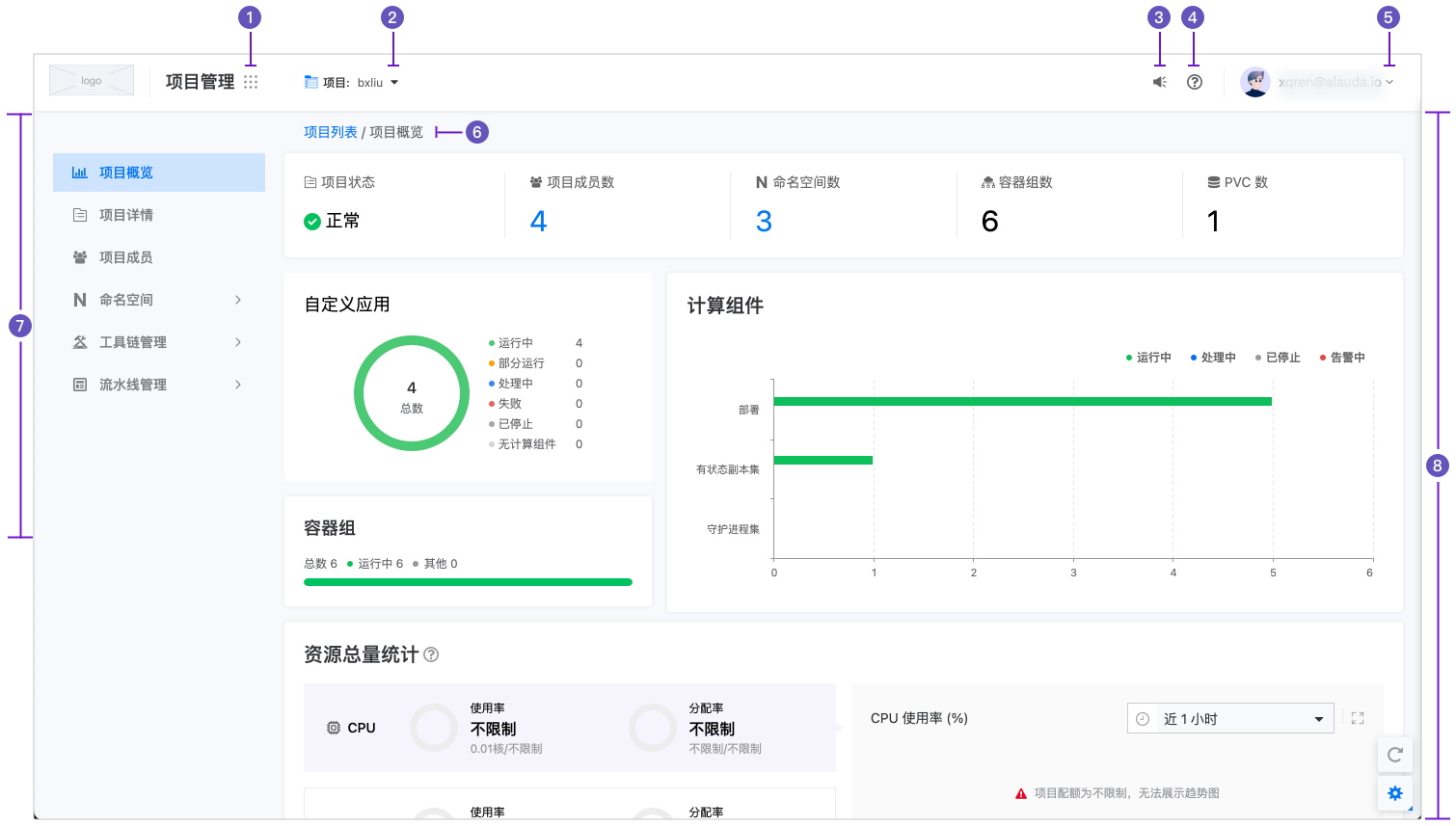The width and height of the screenshot is (1456, 826).
Task: Select 项目成员 in the sidebar
Action: (126, 257)
